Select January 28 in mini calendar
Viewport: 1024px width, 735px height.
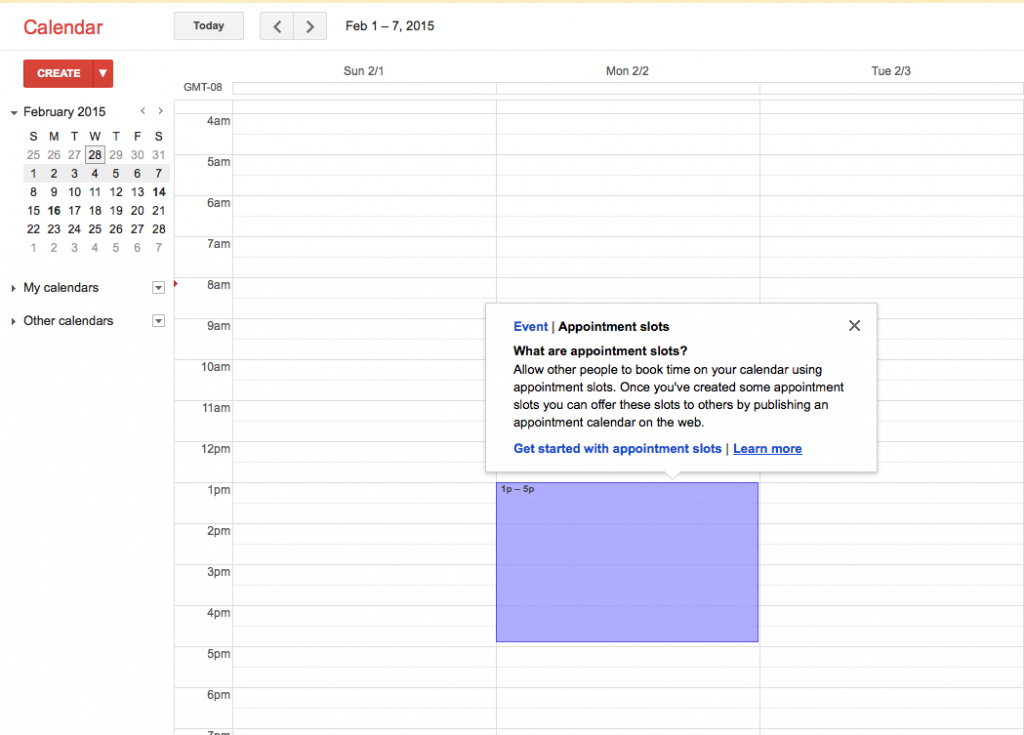coord(95,155)
